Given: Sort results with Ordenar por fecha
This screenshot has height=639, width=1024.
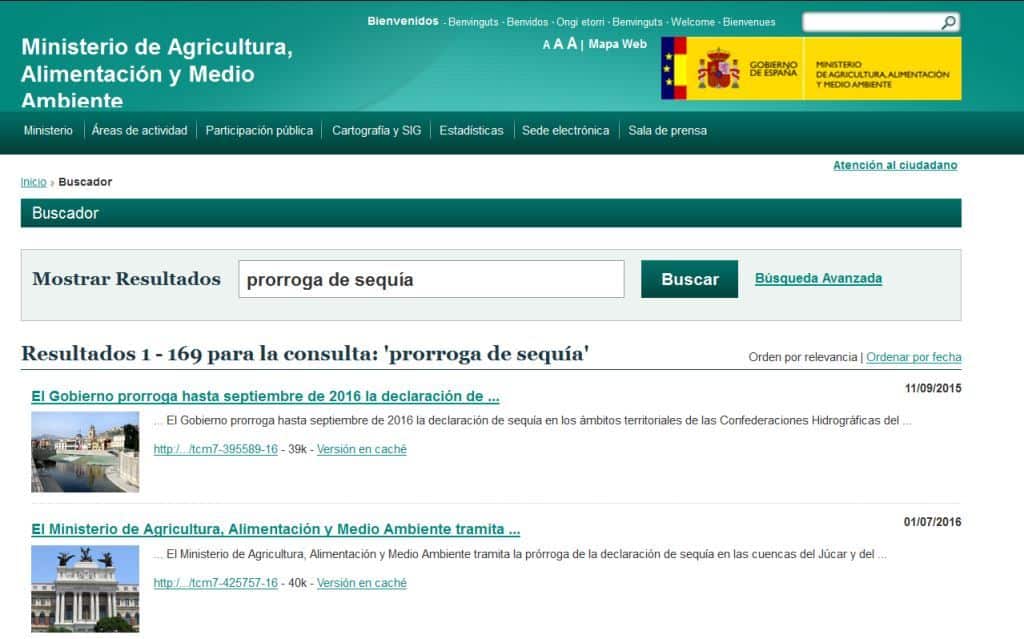Looking at the screenshot, I should 913,357.
